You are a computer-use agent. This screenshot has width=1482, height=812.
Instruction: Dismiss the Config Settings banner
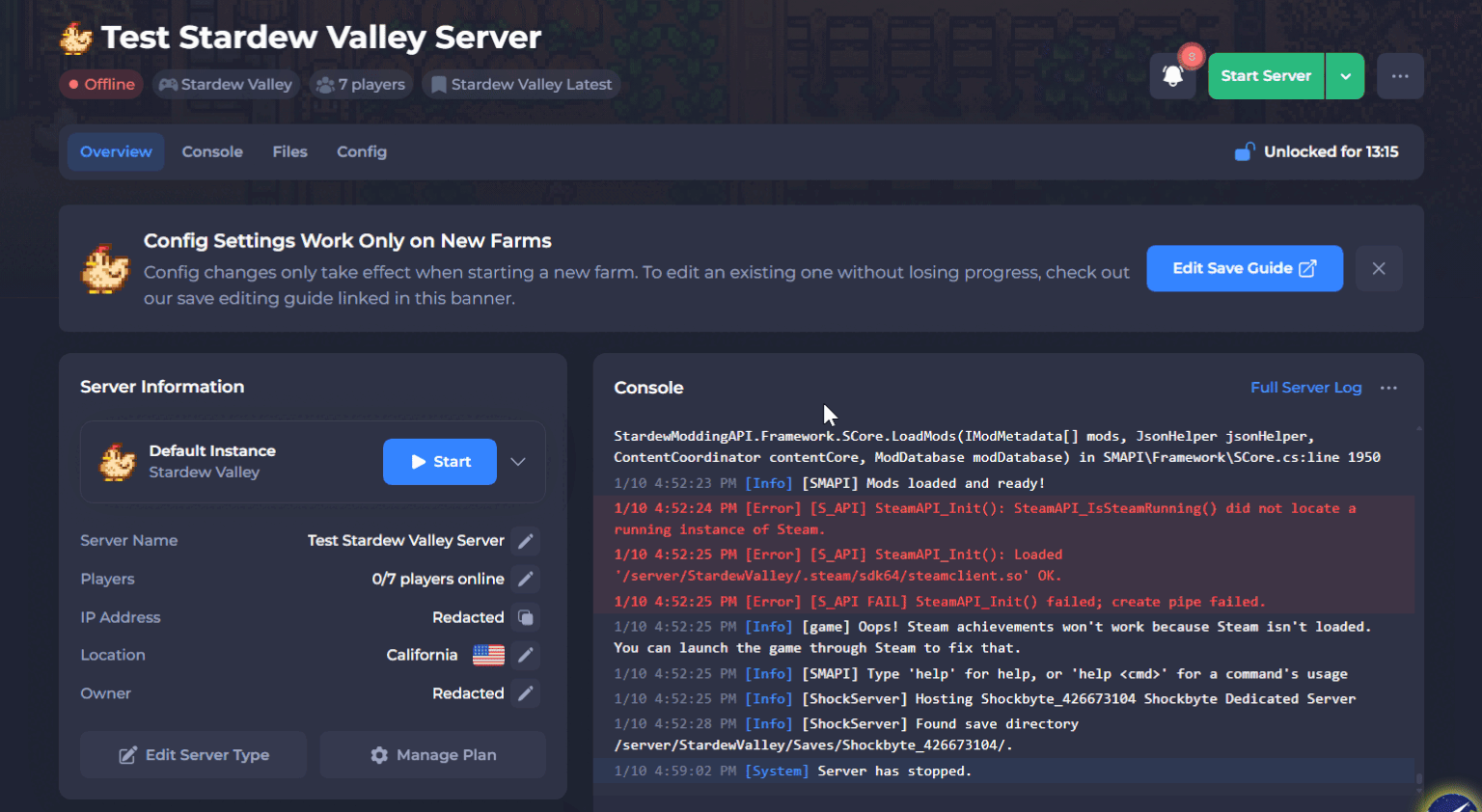coord(1379,268)
